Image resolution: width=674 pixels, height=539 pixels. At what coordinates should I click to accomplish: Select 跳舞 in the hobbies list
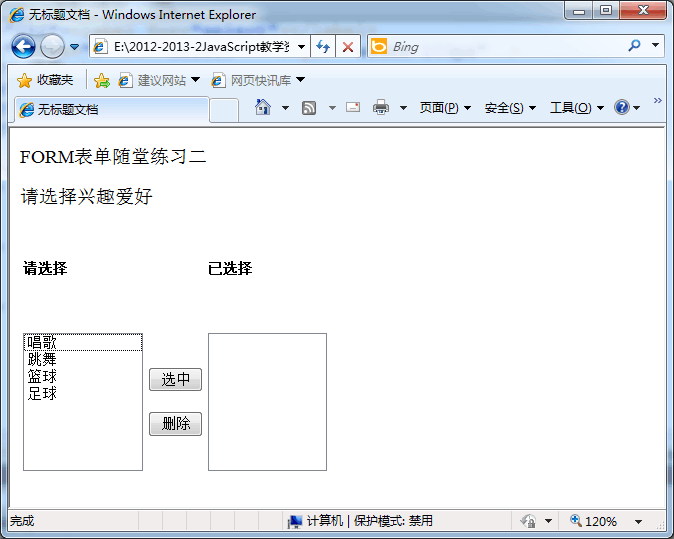click(x=83, y=359)
